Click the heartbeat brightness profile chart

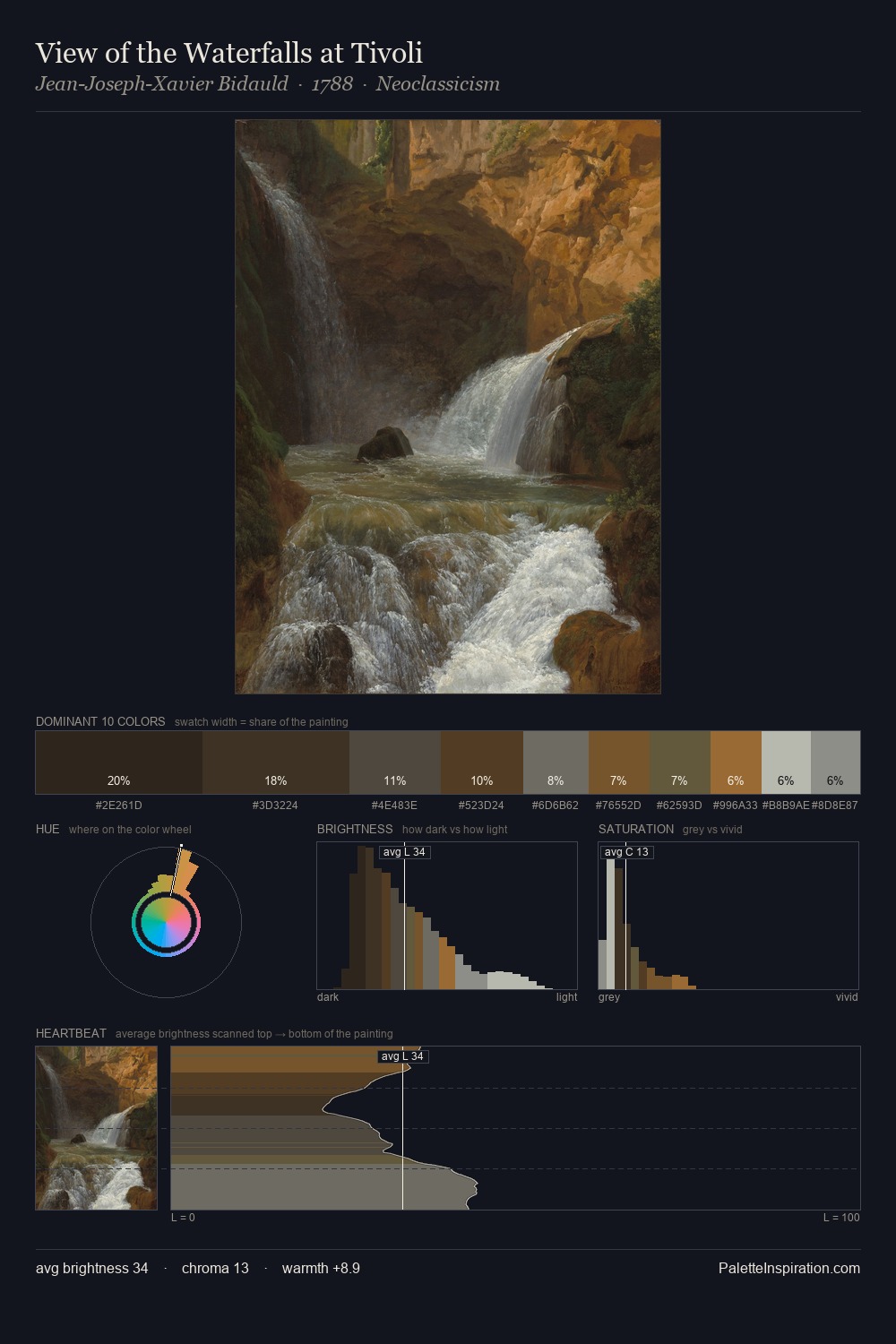(x=515, y=1128)
